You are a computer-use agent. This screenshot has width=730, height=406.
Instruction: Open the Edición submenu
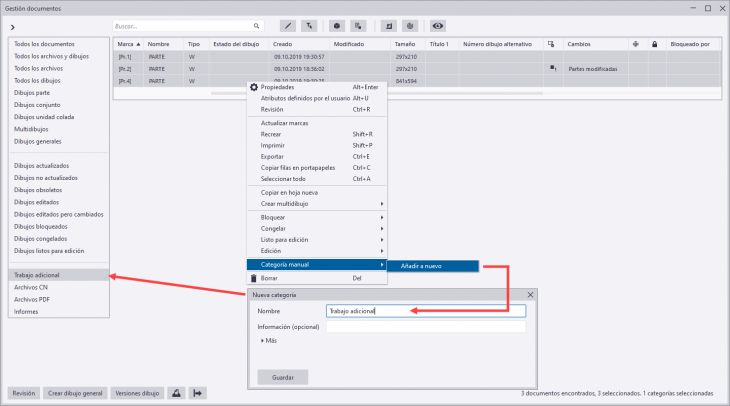(317, 251)
